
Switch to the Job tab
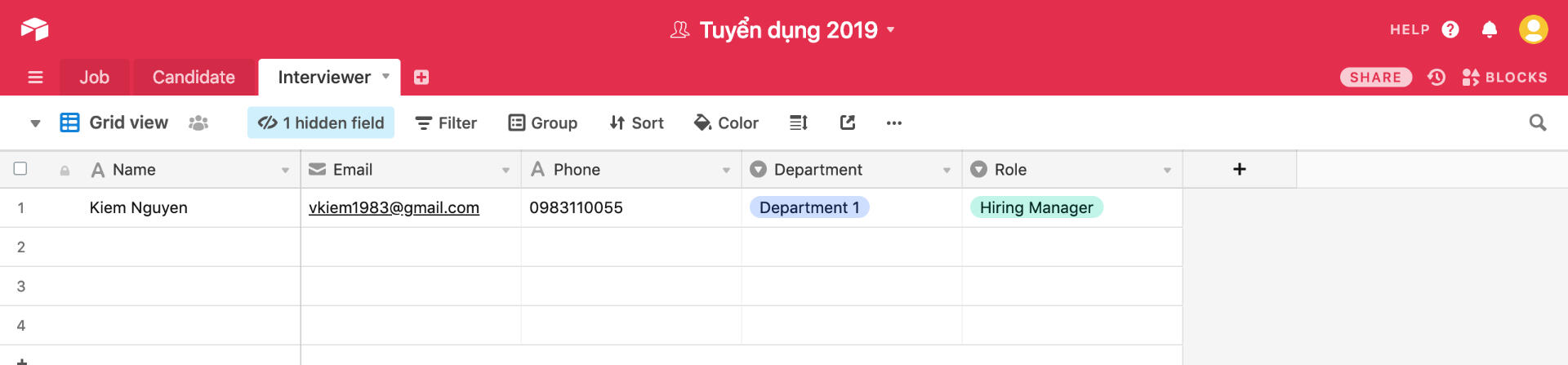point(94,78)
